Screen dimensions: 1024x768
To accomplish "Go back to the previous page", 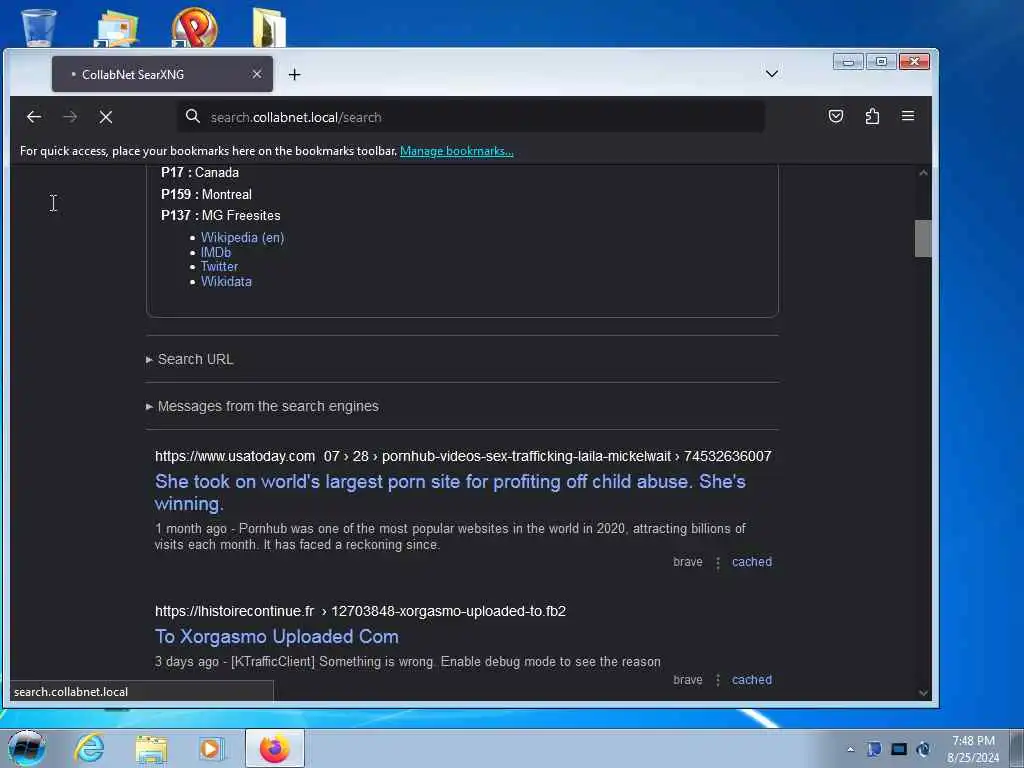I will (x=34, y=117).
